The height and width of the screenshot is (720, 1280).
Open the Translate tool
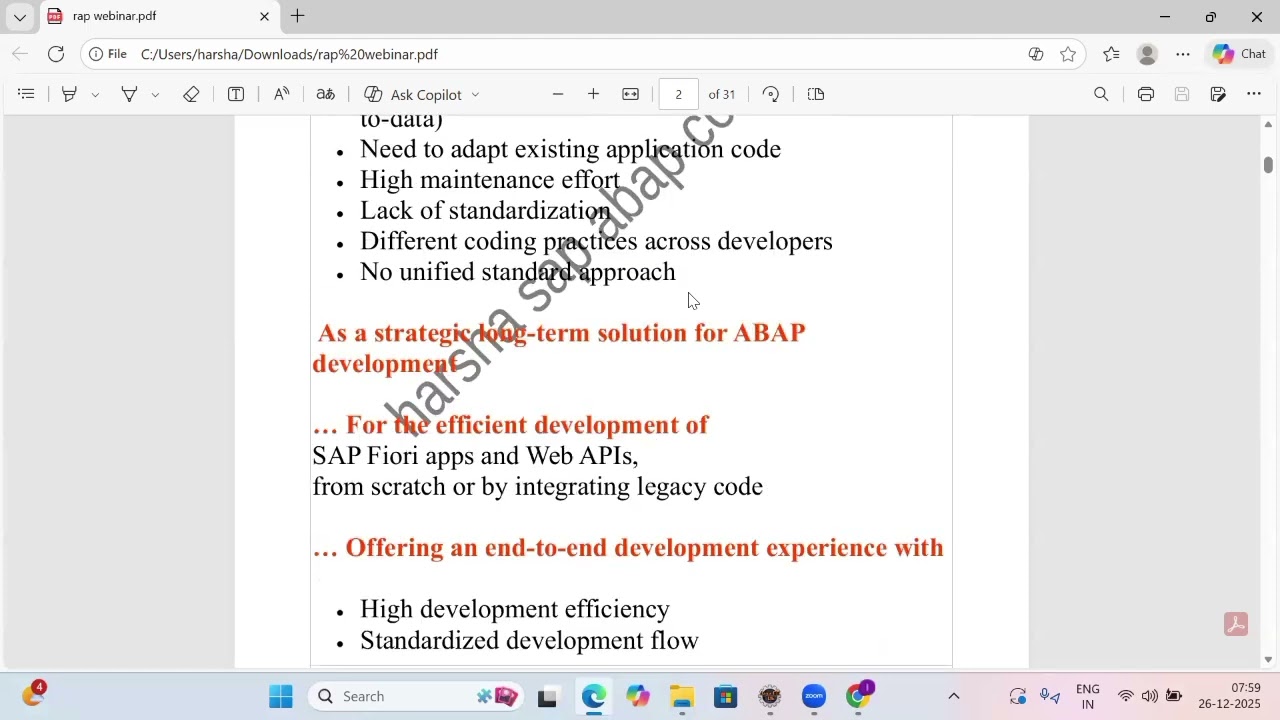coord(326,94)
